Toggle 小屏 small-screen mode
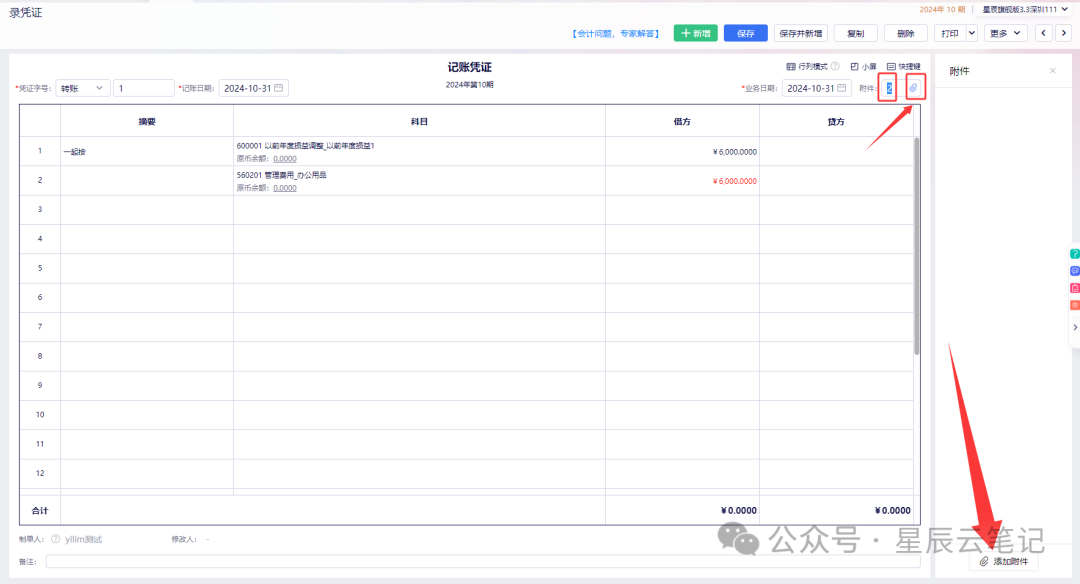Screen dimensions: 1080x584 [x=864, y=66]
